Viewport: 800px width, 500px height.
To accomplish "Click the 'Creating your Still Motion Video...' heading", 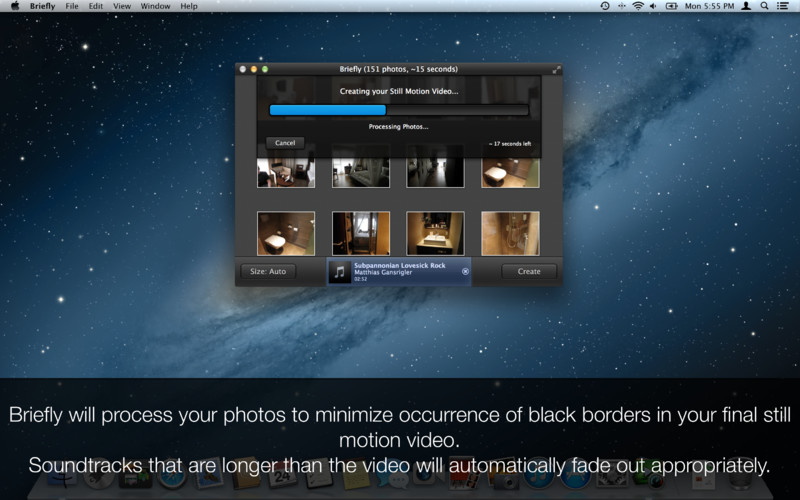I will point(399,91).
